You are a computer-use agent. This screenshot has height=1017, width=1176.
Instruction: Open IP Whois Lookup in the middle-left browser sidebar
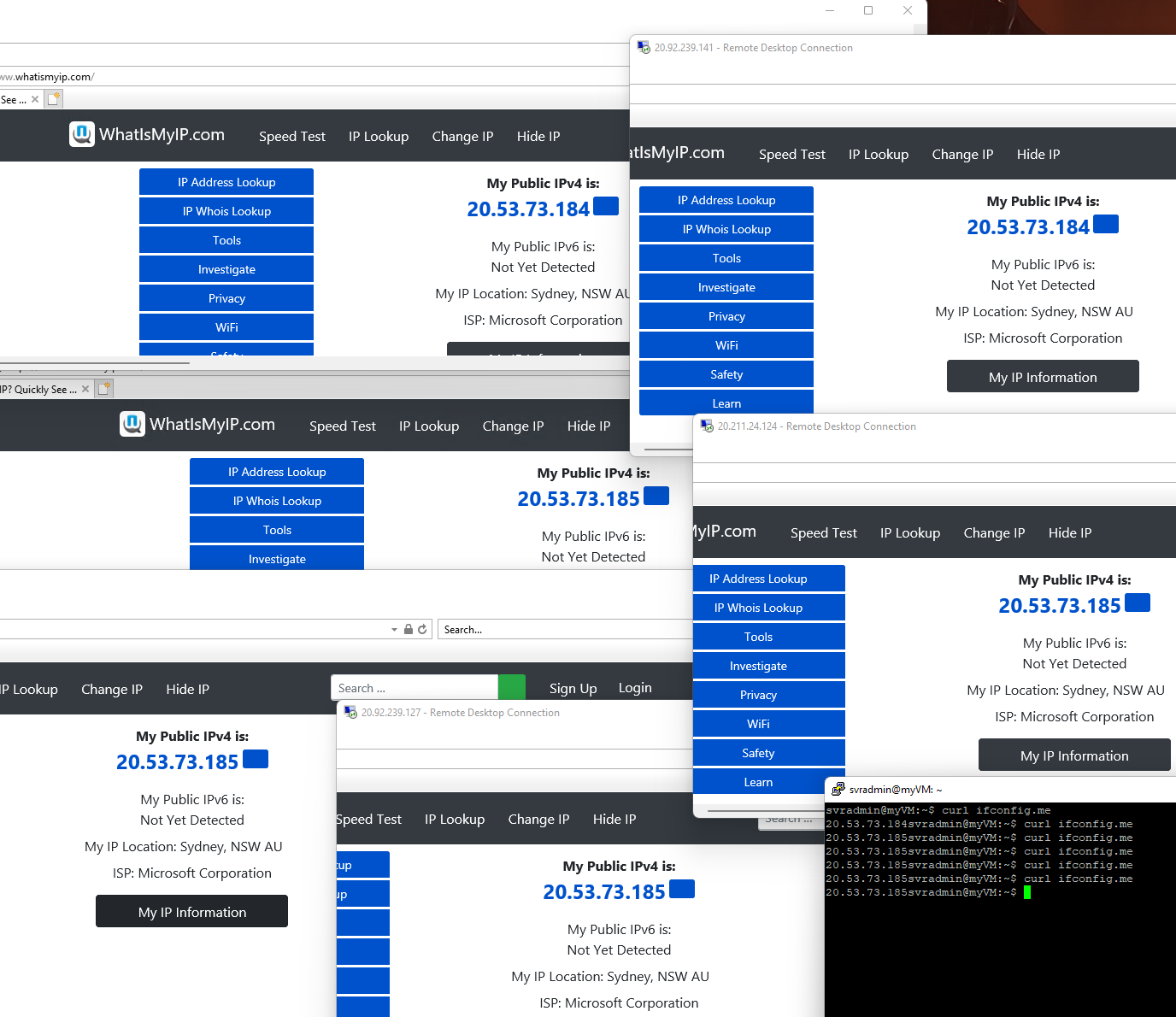tap(277, 501)
